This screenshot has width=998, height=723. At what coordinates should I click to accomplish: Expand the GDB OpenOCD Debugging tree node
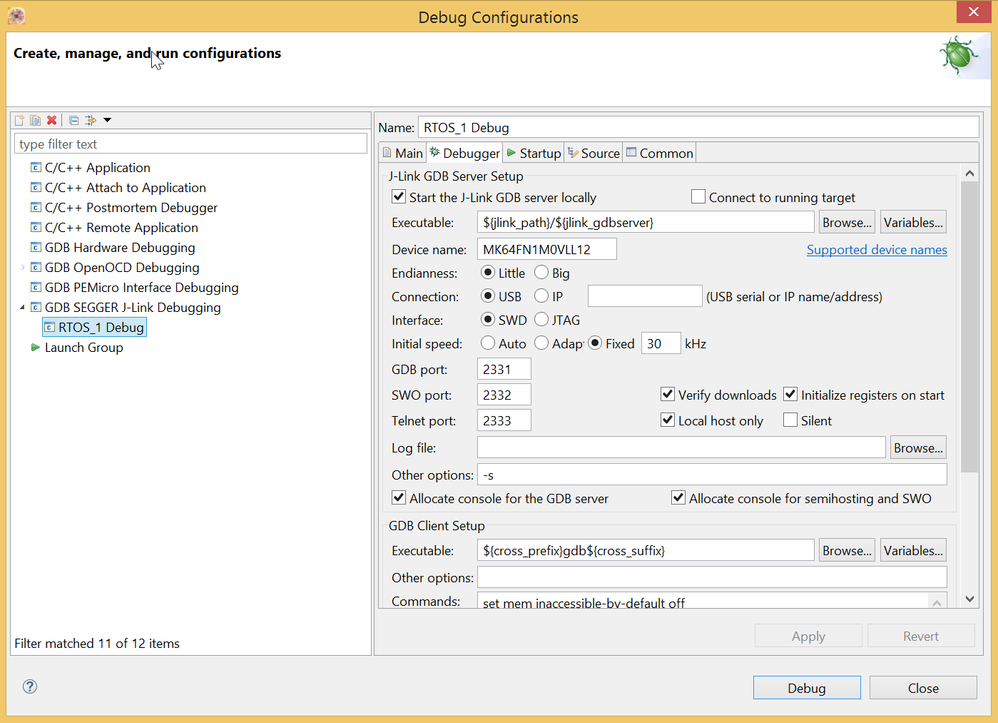(23, 268)
